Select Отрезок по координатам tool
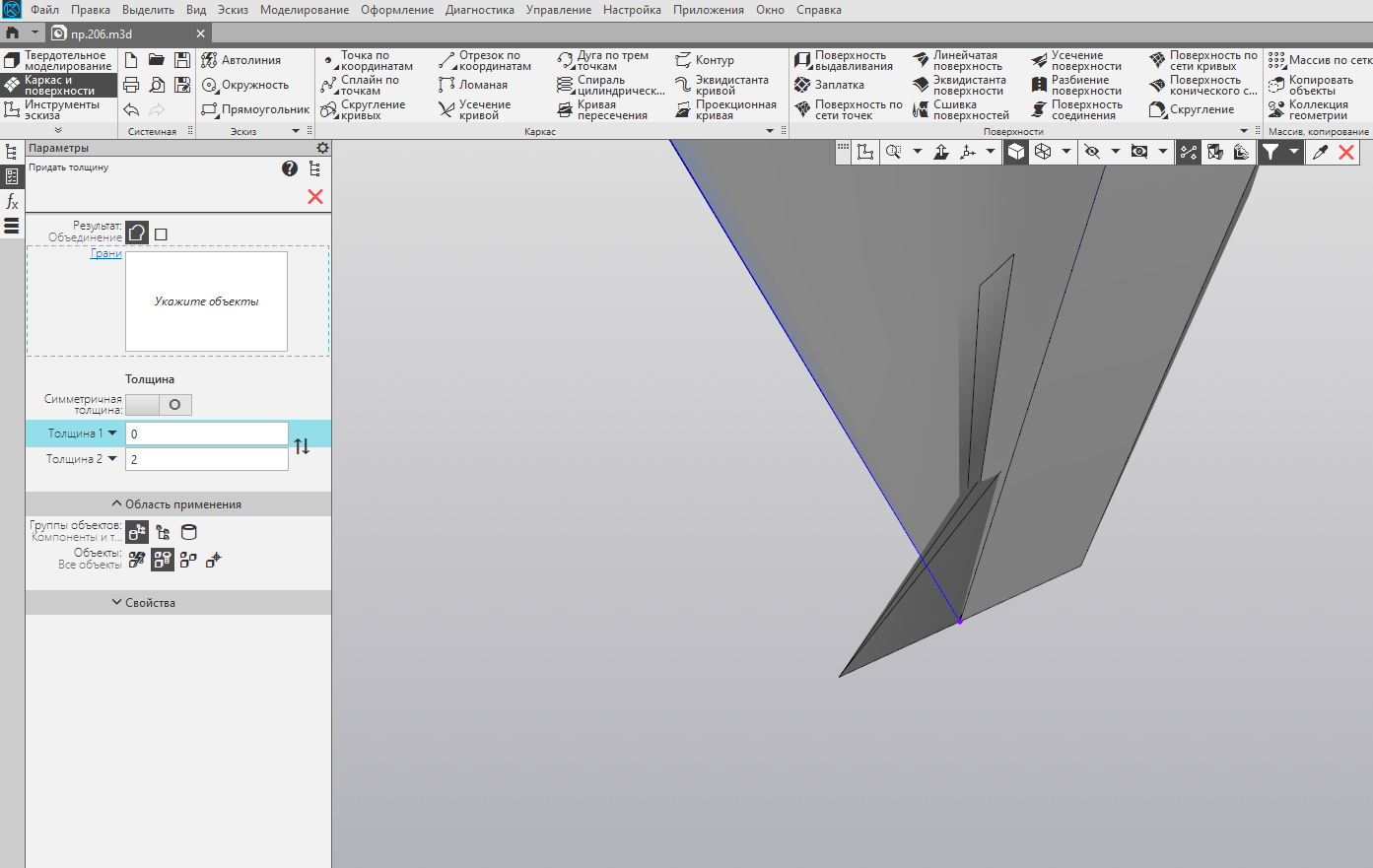The height and width of the screenshot is (868, 1373). coord(486,61)
